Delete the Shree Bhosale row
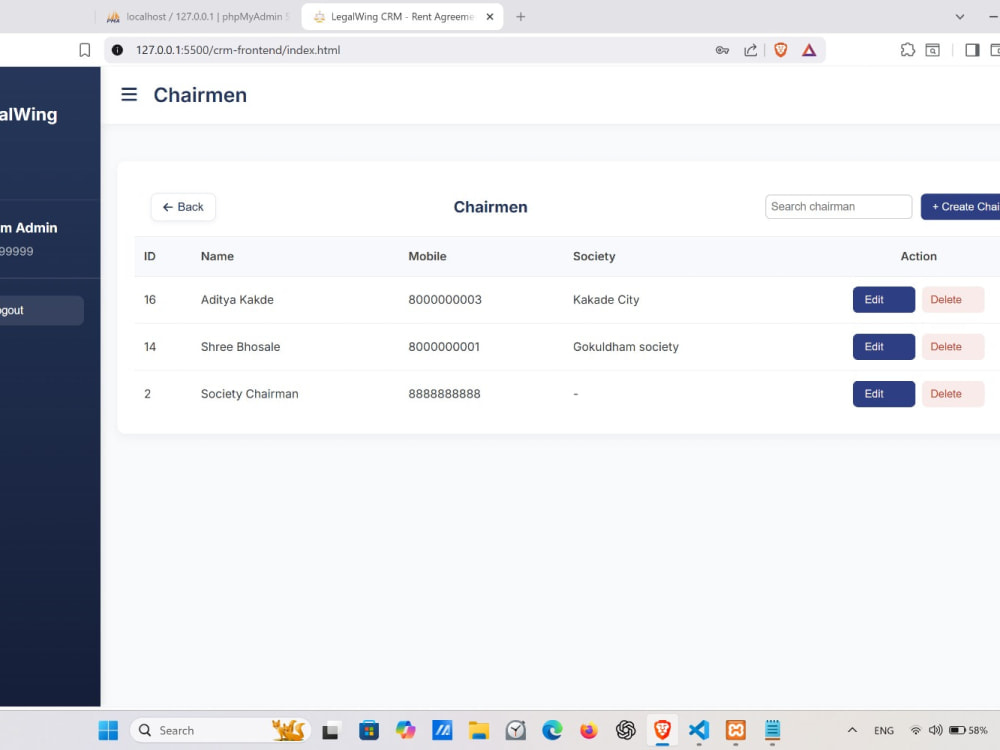The width and height of the screenshot is (1000, 750). point(953,347)
